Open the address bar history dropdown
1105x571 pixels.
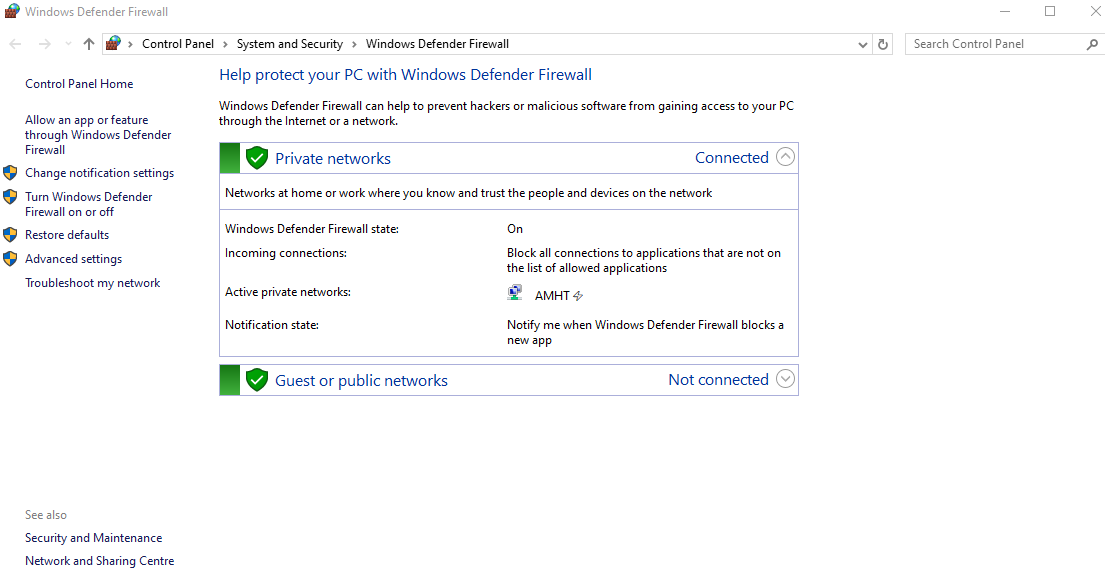(864, 44)
